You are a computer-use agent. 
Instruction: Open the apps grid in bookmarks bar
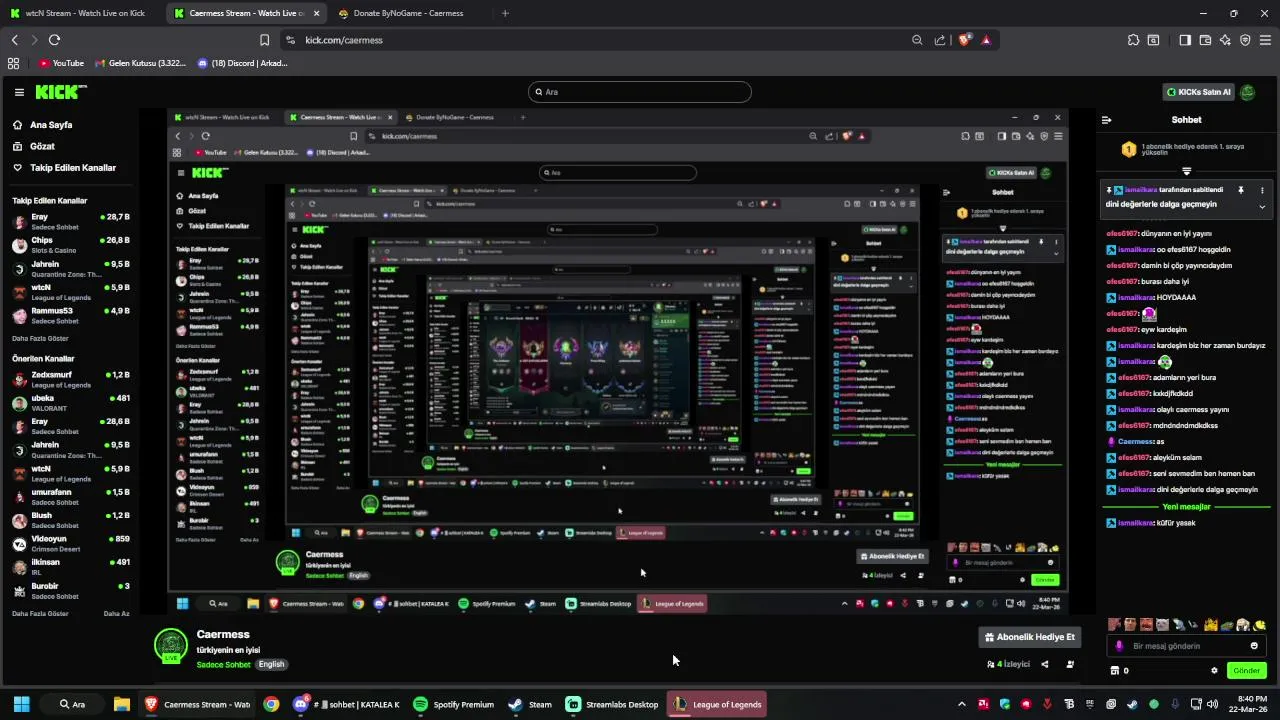tap(13, 63)
